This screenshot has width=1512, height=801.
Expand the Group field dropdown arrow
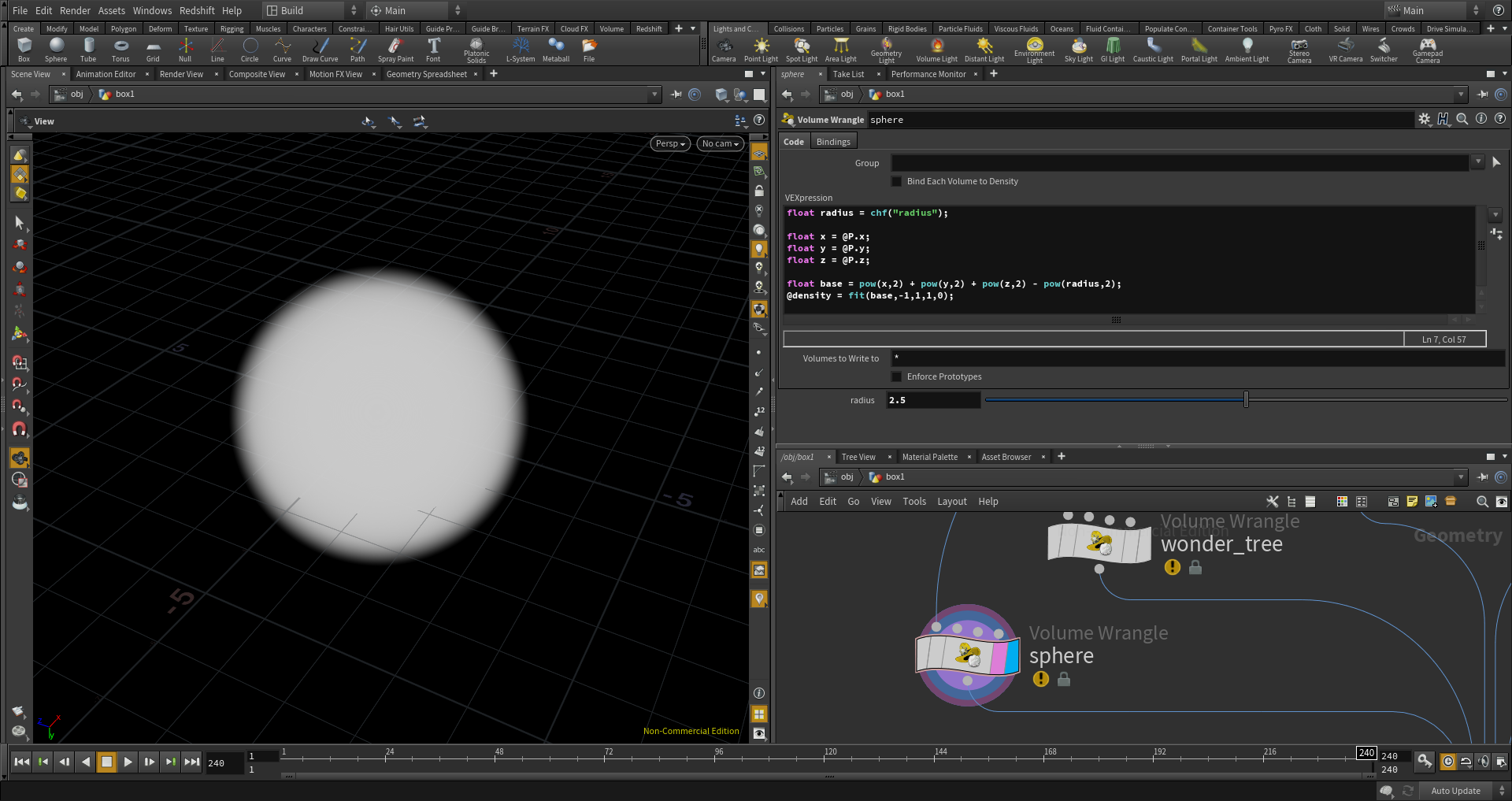[1477, 162]
